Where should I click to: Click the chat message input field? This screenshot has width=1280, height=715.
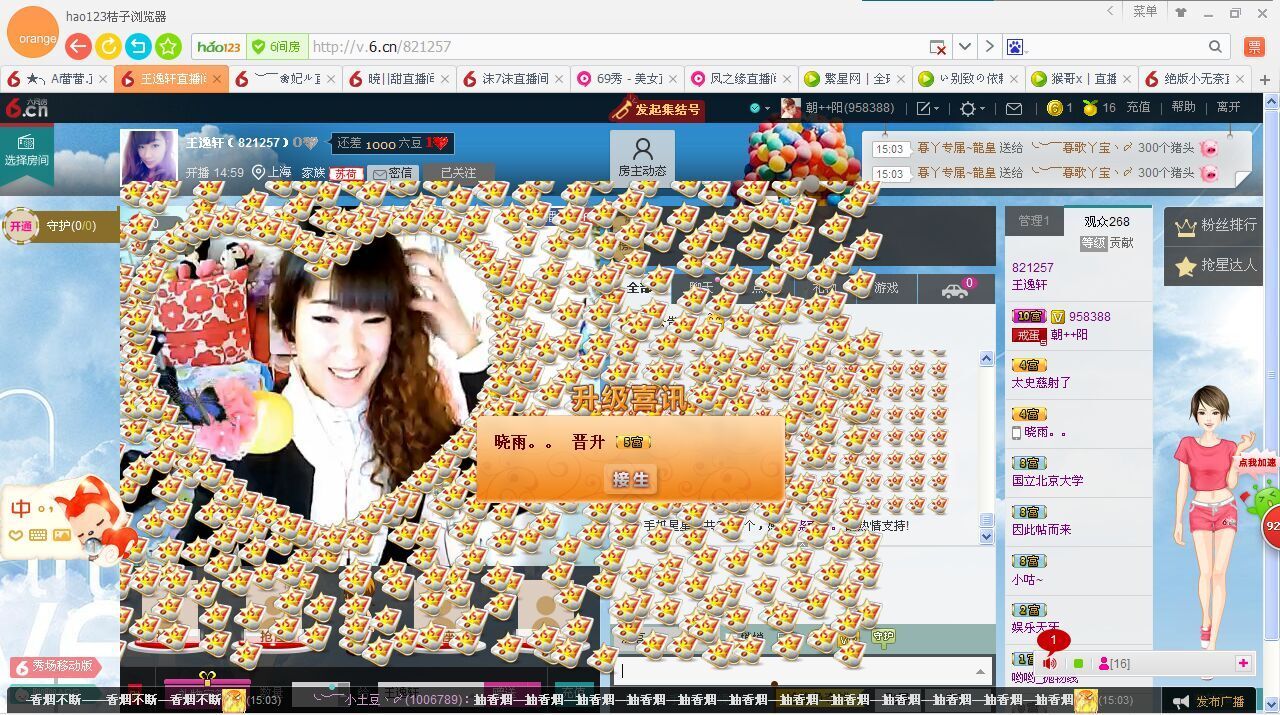(x=793, y=671)
